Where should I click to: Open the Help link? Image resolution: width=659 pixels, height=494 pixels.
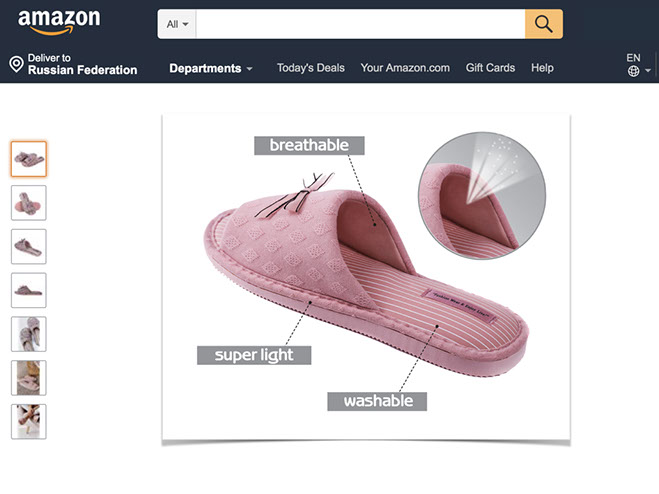(542, 68)
